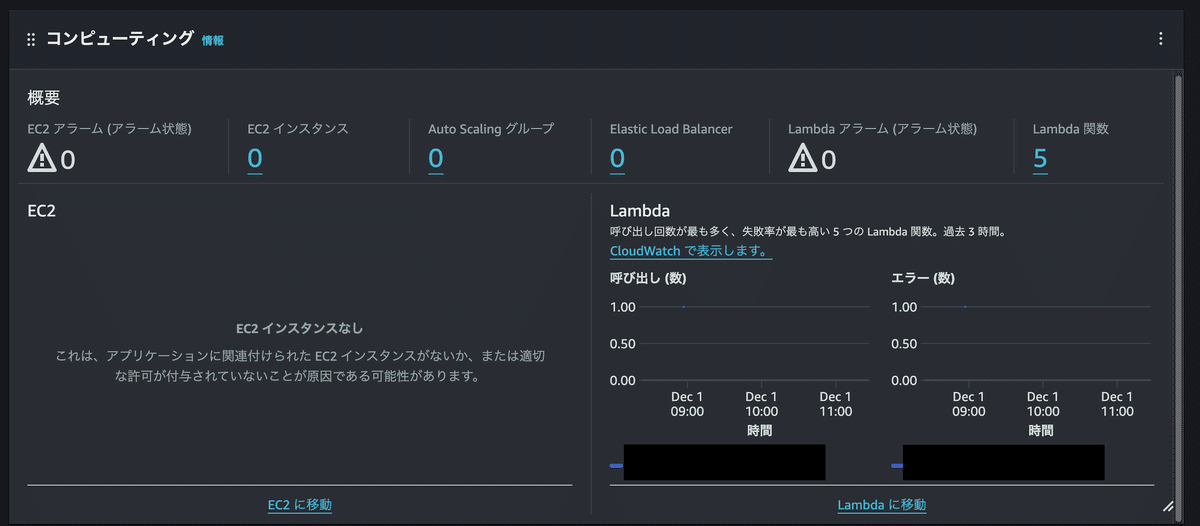Click the Lambda section heading

tap(639, 211)
